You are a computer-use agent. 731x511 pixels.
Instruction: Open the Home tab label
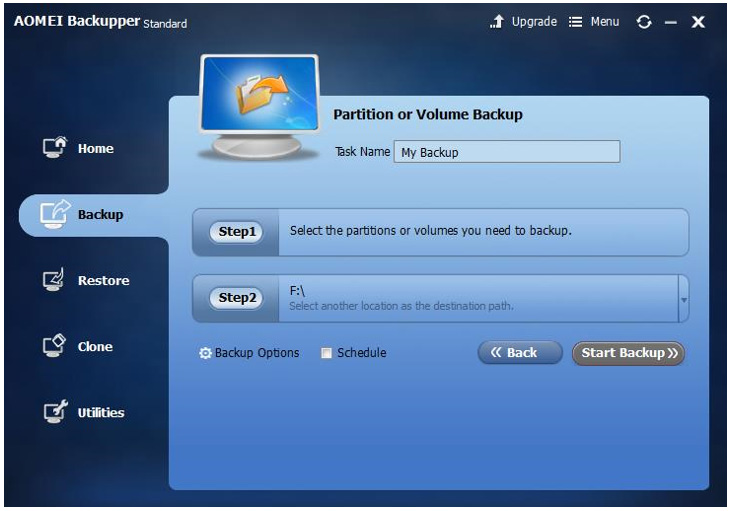coord(96,148)
